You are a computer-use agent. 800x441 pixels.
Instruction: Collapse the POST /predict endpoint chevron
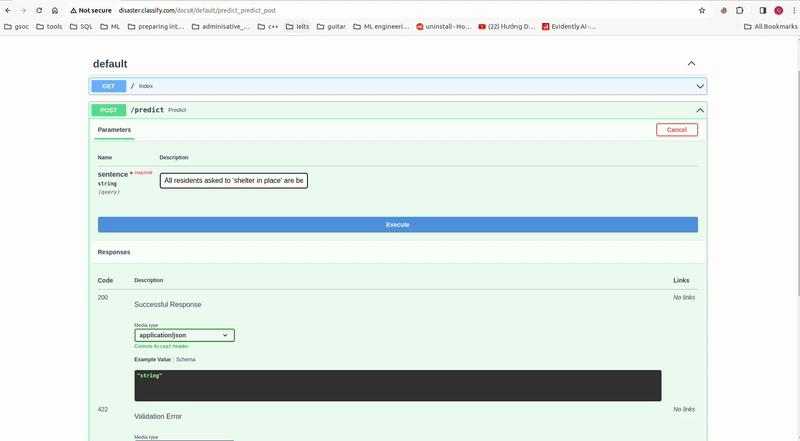pyautogui.click(x=700, y=110)
